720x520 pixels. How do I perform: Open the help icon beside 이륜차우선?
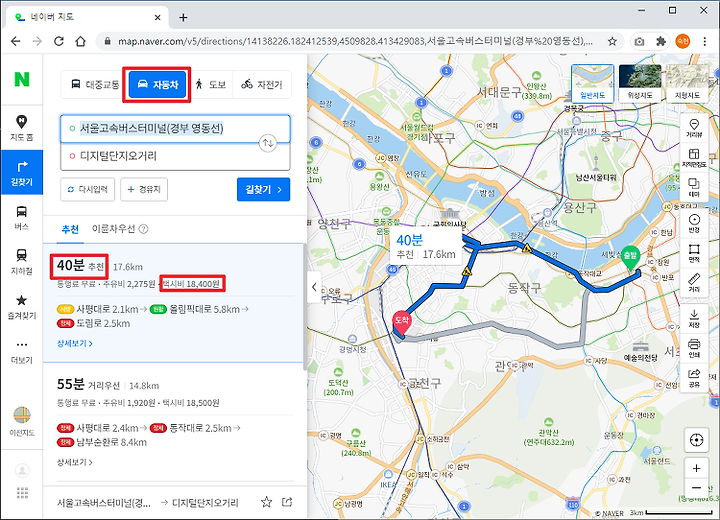(x=143, y=229)
